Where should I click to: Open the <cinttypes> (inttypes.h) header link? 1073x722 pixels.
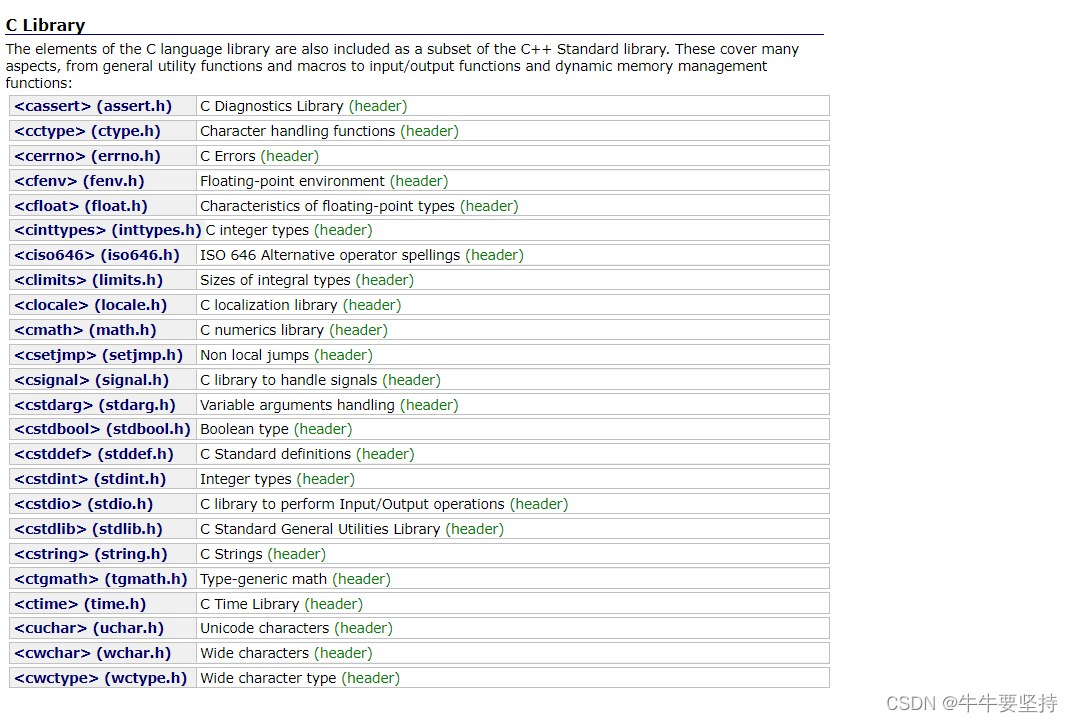click(108, 230)
